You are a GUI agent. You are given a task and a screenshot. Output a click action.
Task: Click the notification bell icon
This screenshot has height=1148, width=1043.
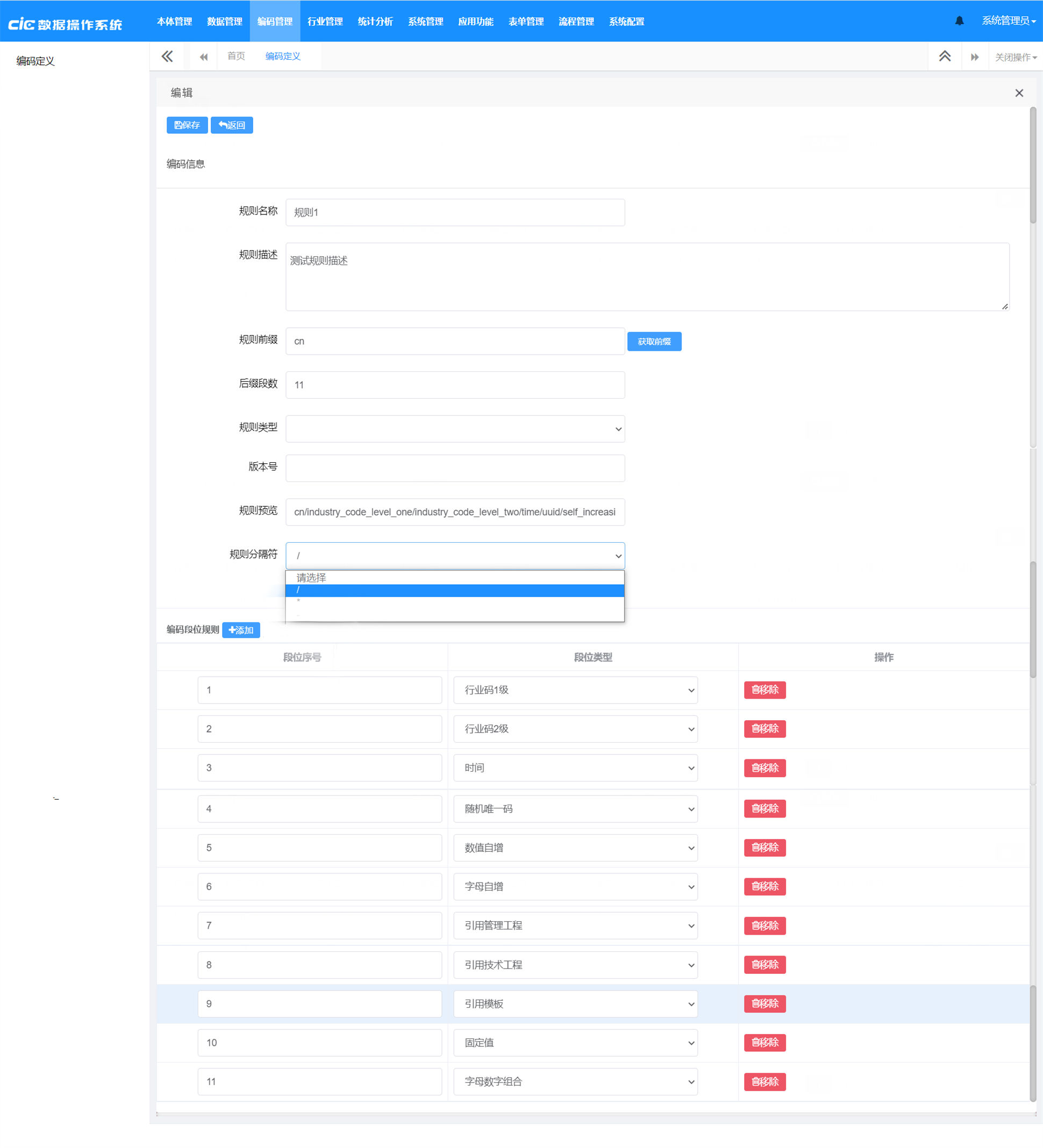click(x=959, y=21)
